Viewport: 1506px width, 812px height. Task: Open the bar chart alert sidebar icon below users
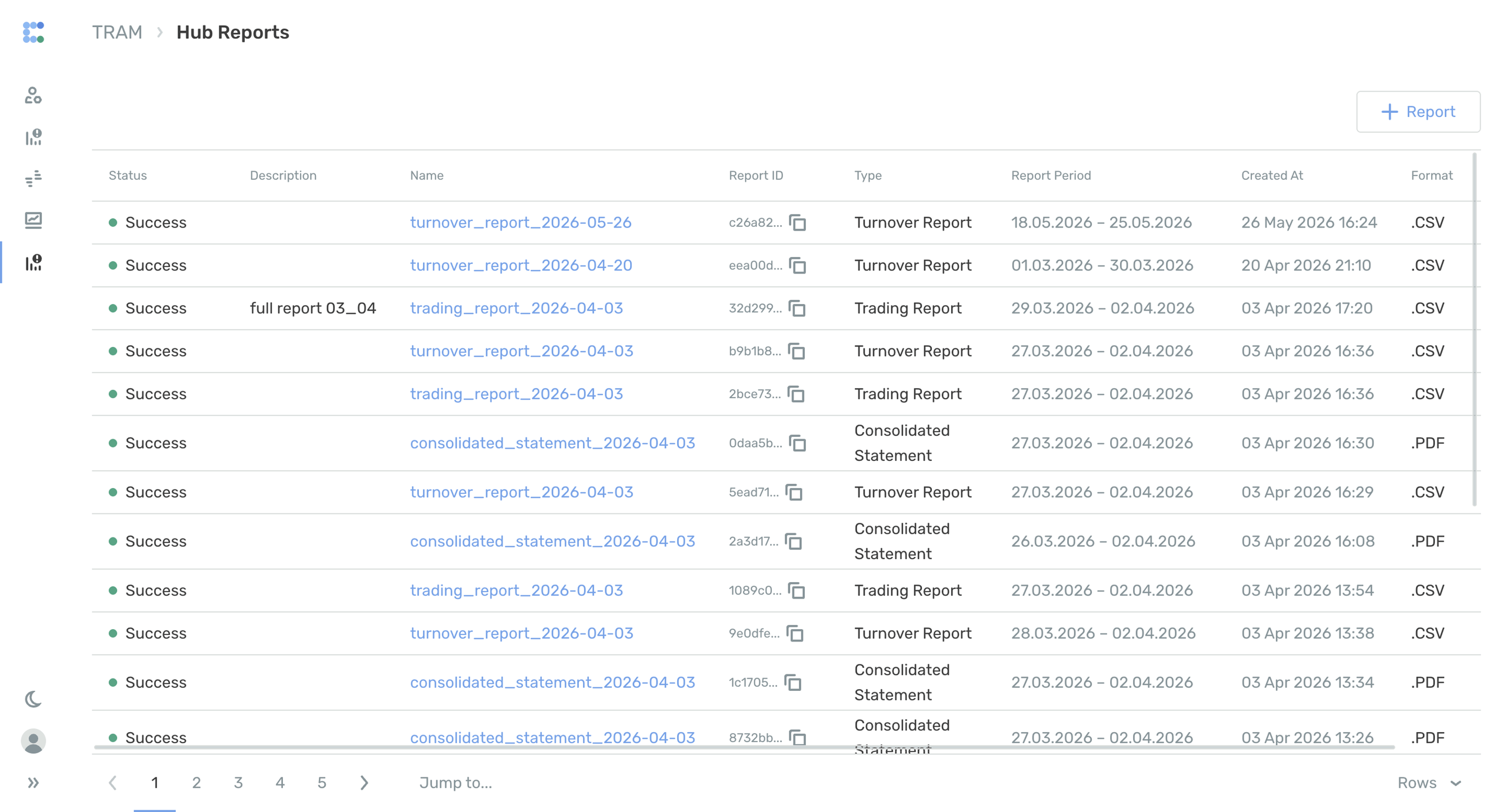[34, 137]
